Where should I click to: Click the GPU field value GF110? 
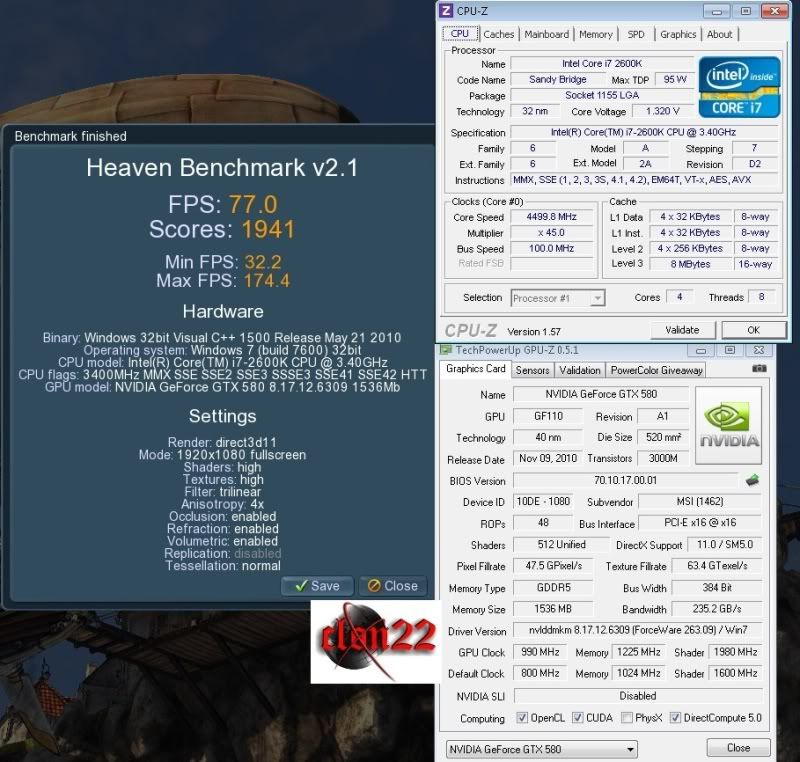(548, 416)
